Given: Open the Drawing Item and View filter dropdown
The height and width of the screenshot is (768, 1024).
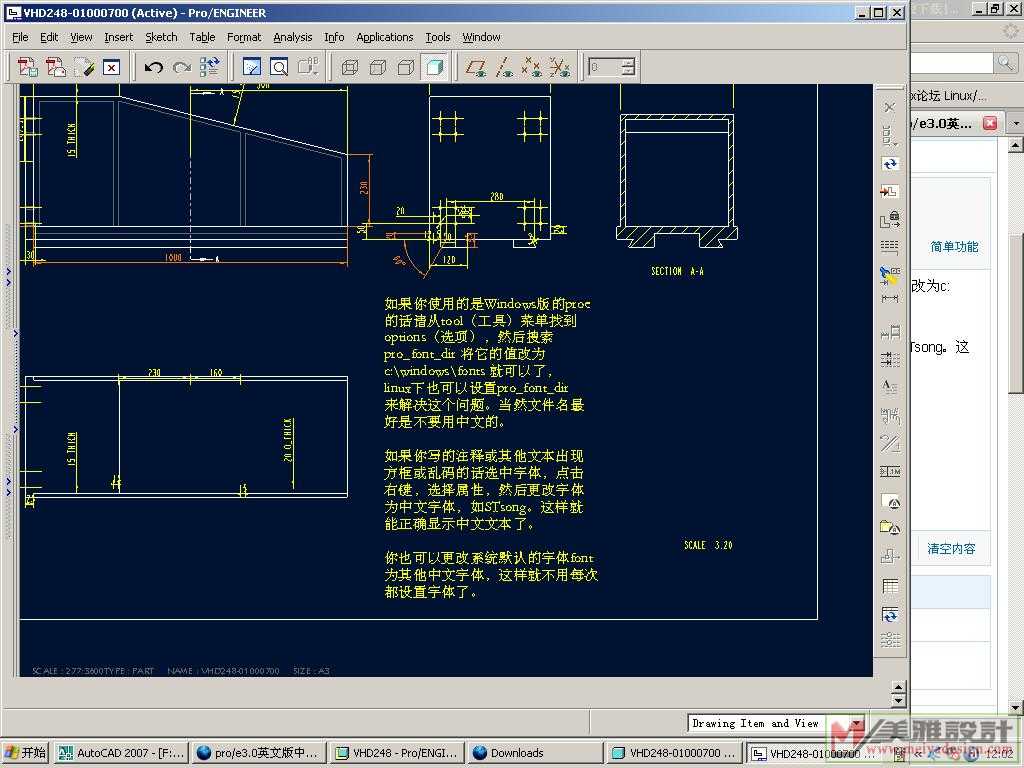Looking at the screenshot, I should point(856,724).
